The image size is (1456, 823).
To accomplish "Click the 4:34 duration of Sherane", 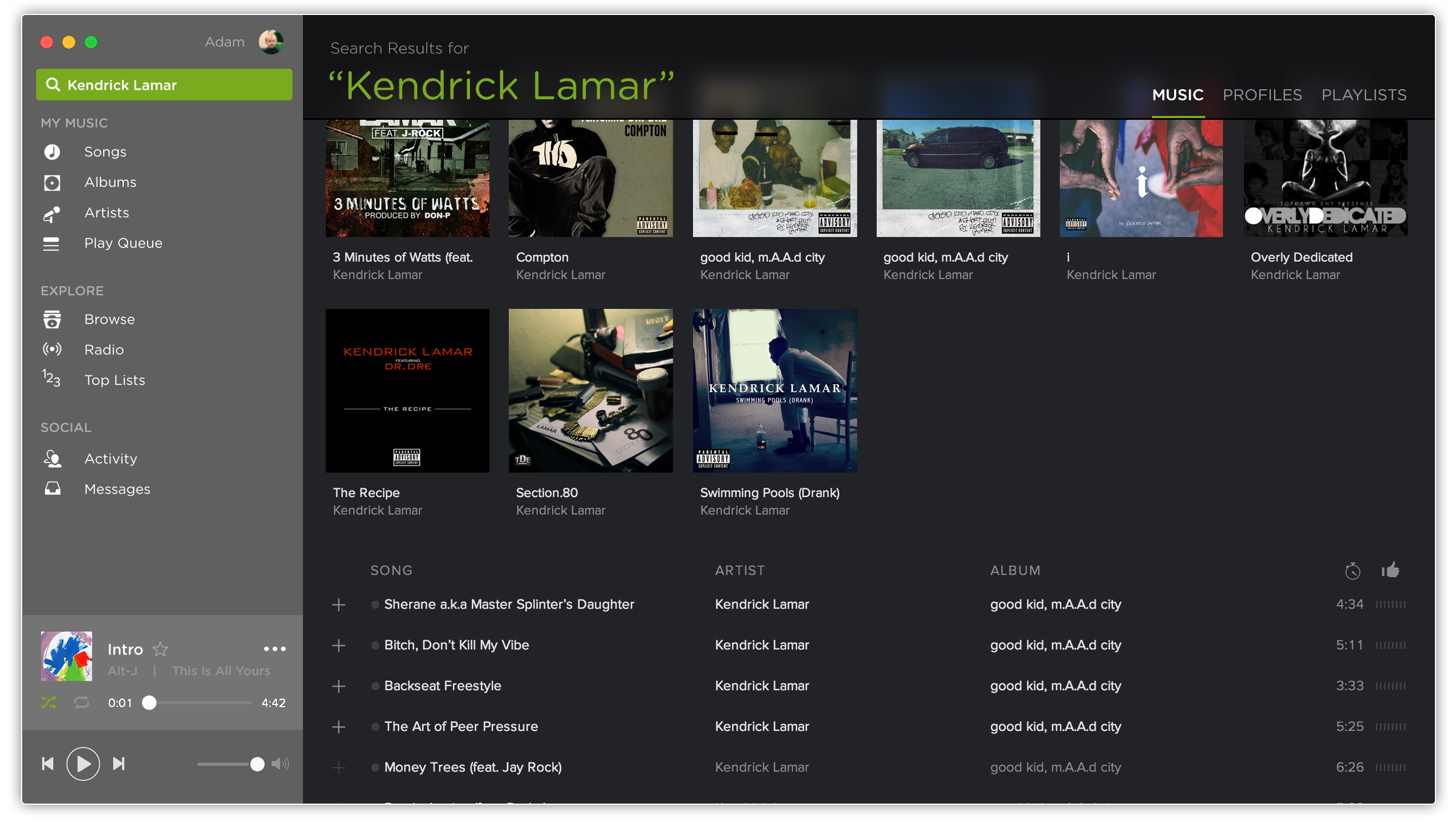I will click(1349, 604).
